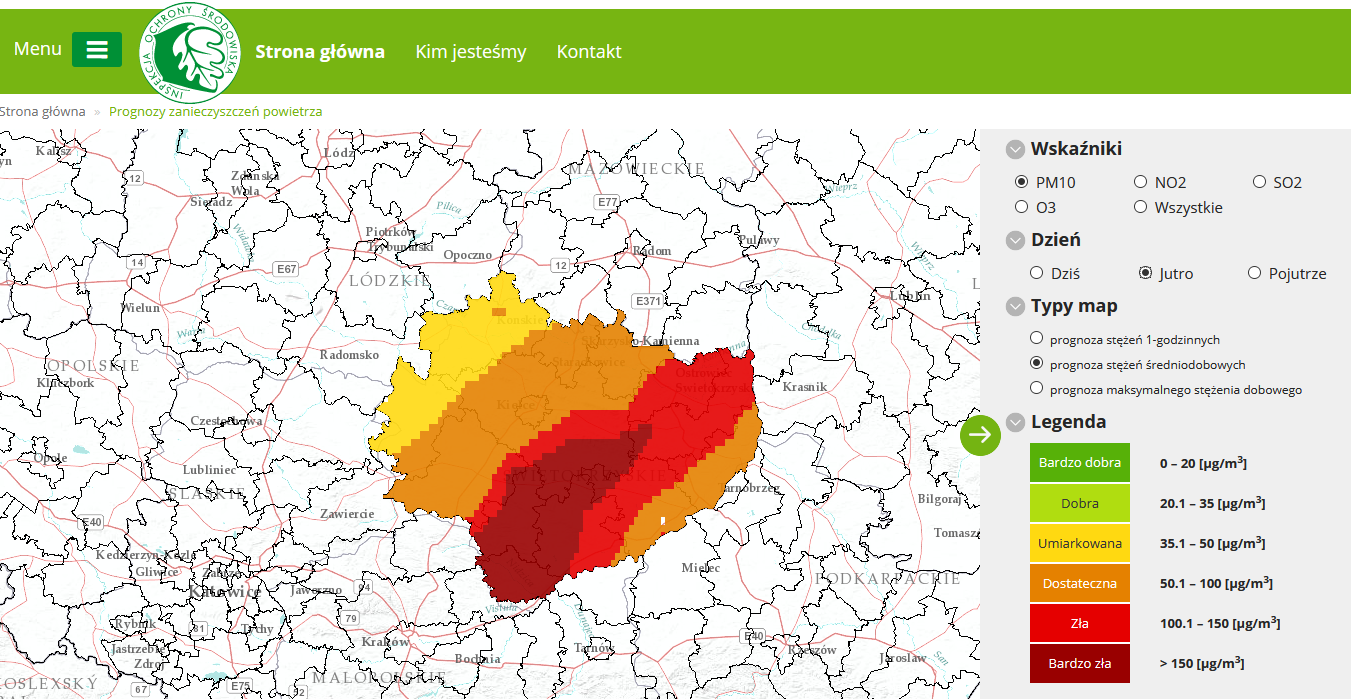Go to Strona główna breadcrumb link

point(43,111)
